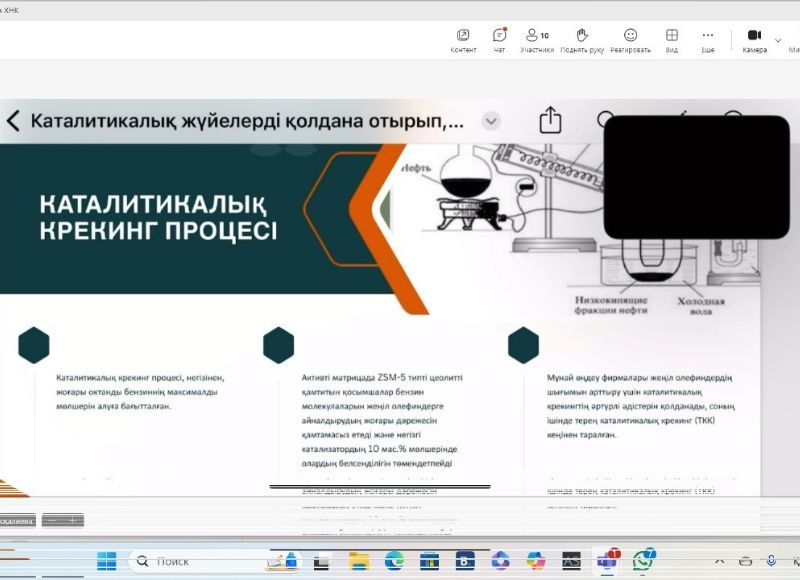Viewport: 800px width, 580px height.
Task: Open the Еще more options menu
Action: 708,40
